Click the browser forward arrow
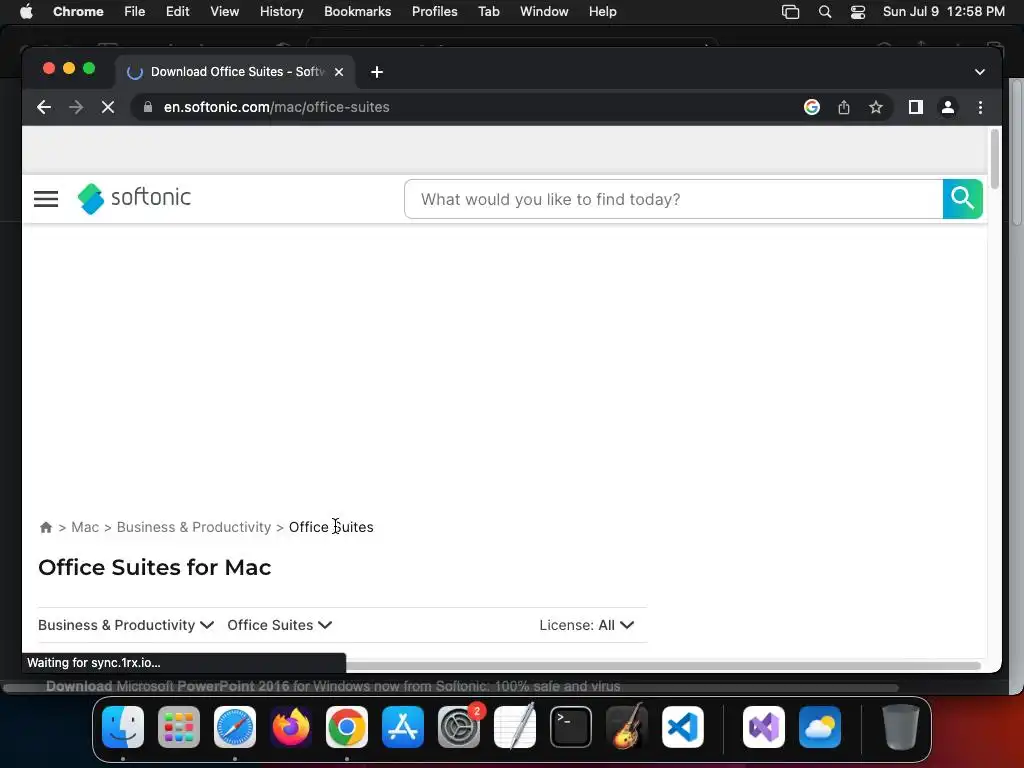Image resolution: width=1024 pixels, height=768 pixels. click(76, 107)
